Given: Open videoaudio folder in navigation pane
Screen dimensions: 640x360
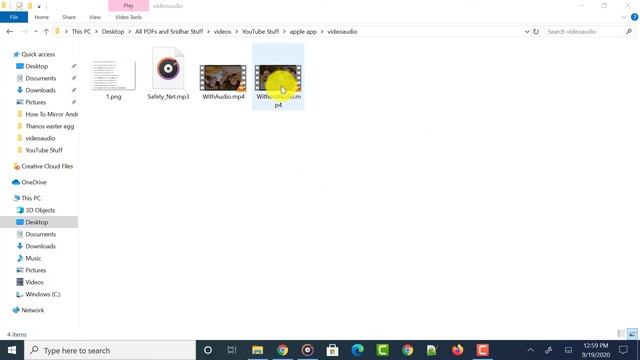Looking at the screenshot, I should point(40,138).
